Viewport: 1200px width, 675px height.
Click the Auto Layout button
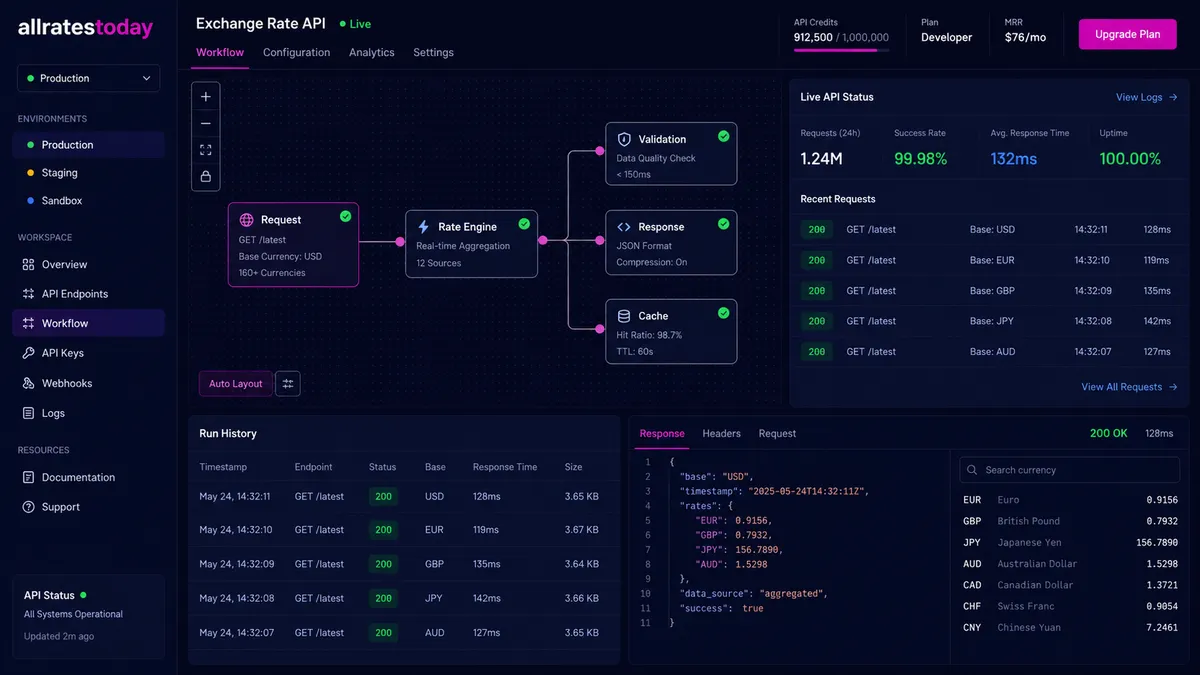[x=235, y=384]
